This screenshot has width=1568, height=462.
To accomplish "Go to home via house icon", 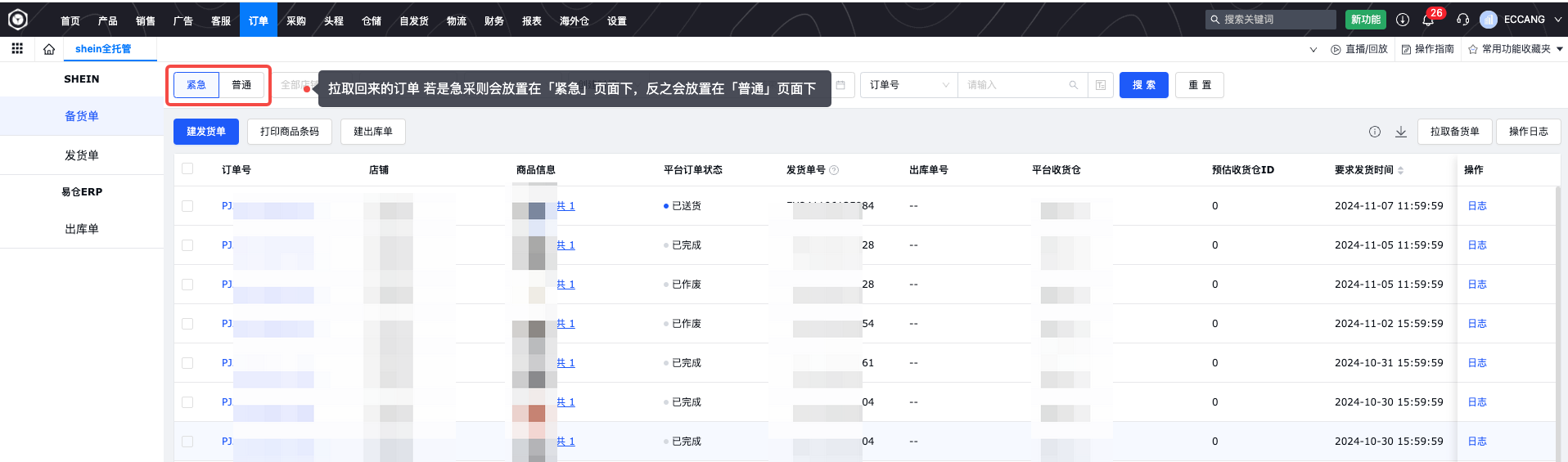I will click(x=49, y=49).
